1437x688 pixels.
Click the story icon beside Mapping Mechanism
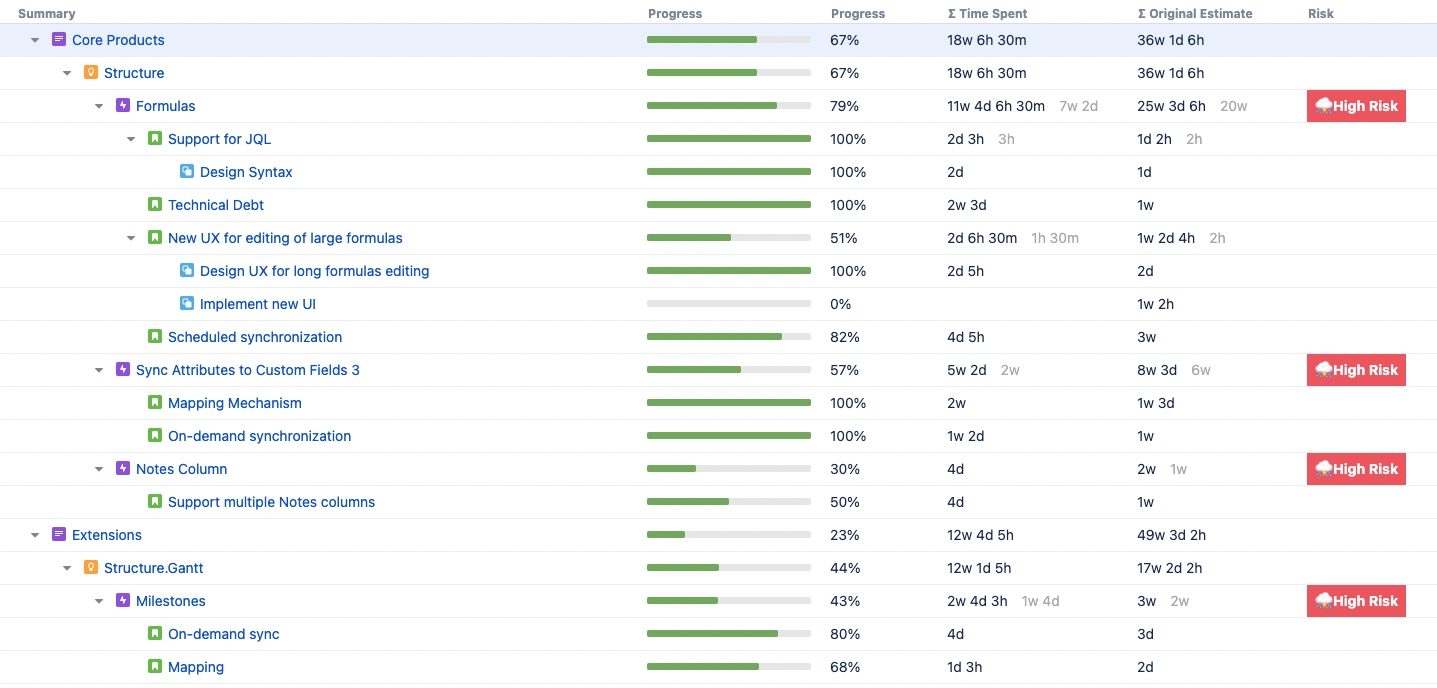(154, 402)
